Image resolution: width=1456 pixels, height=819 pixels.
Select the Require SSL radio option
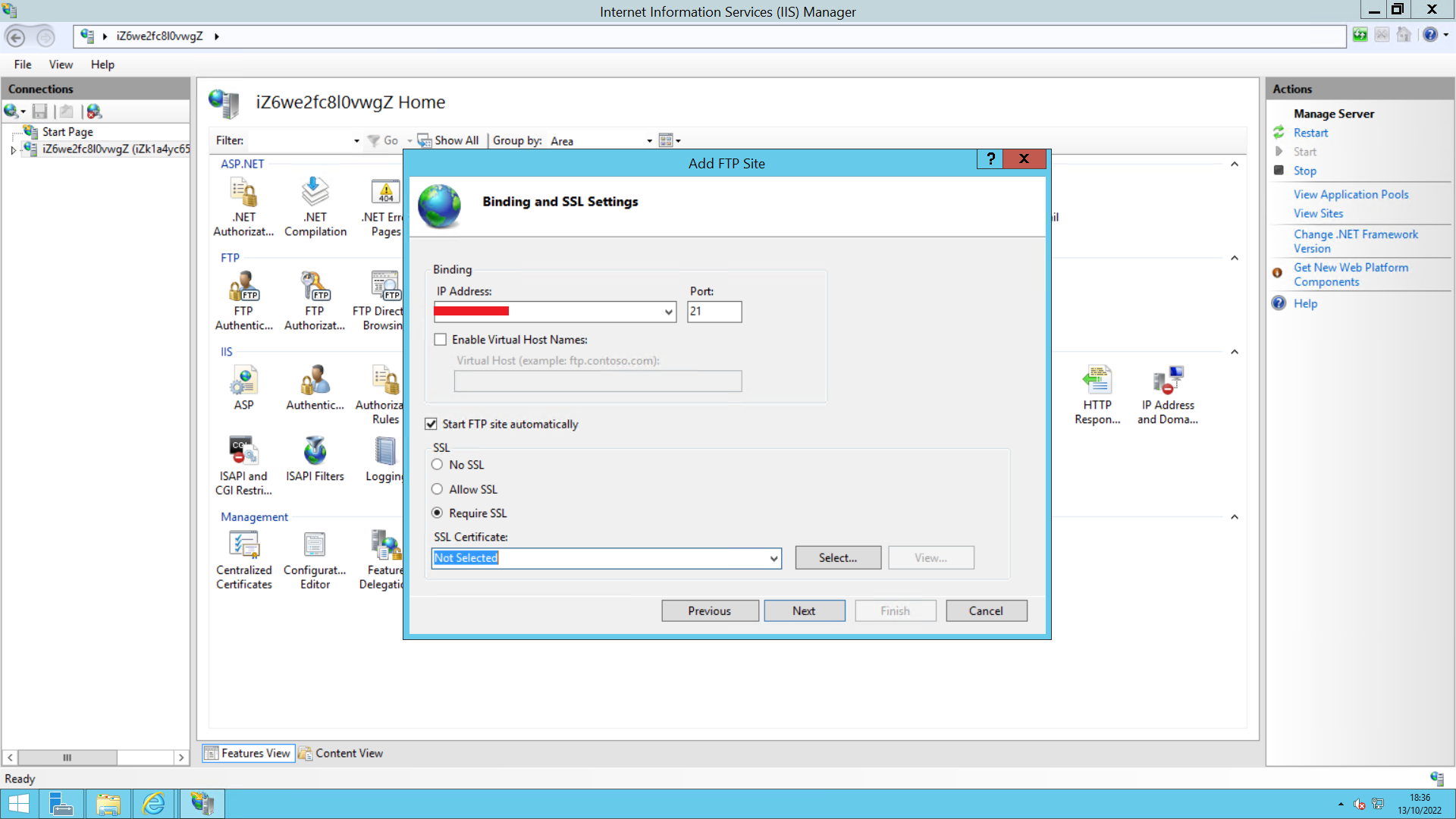[x=438, y=513]
